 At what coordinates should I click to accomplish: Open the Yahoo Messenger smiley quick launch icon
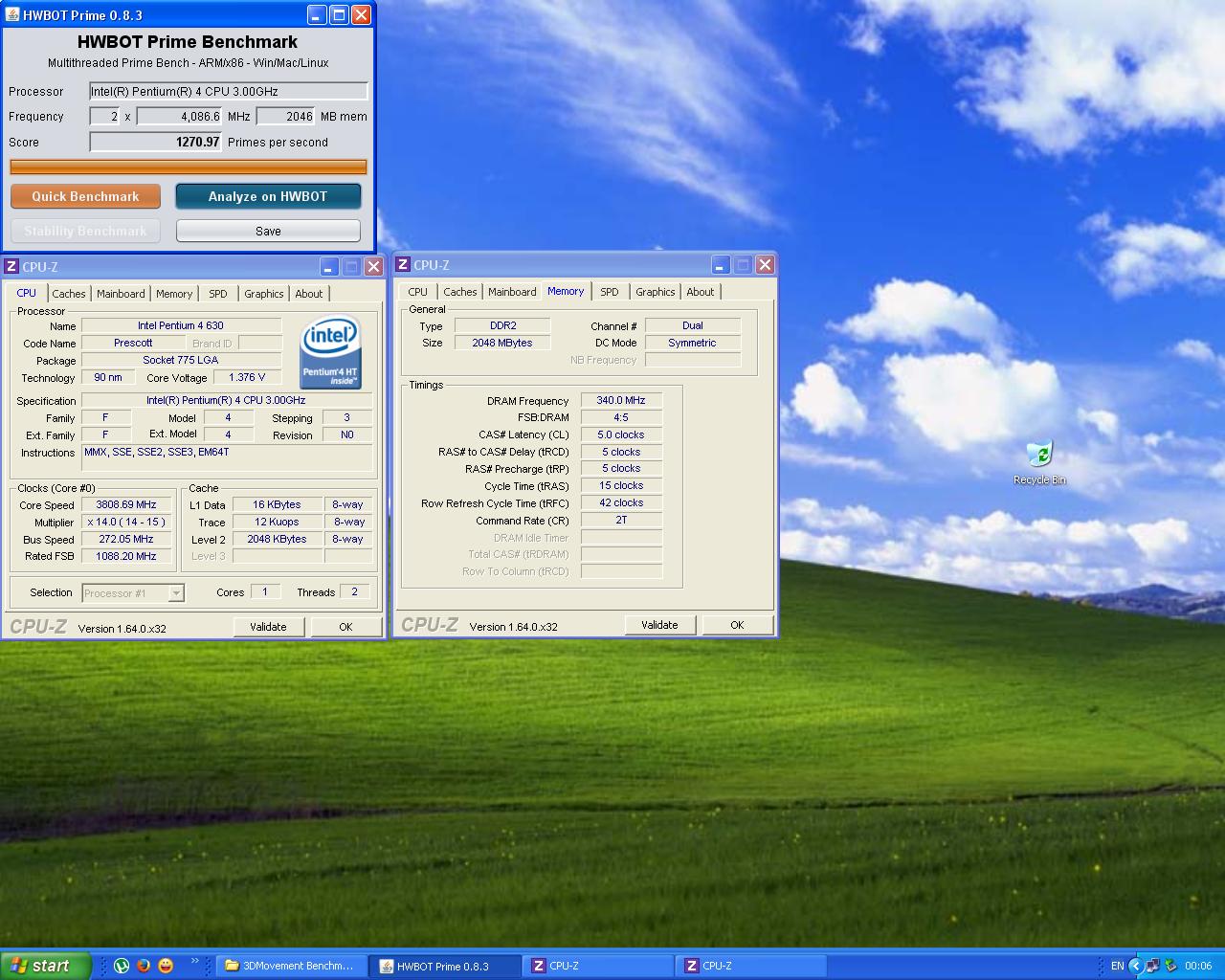click(x=166, y=966)
